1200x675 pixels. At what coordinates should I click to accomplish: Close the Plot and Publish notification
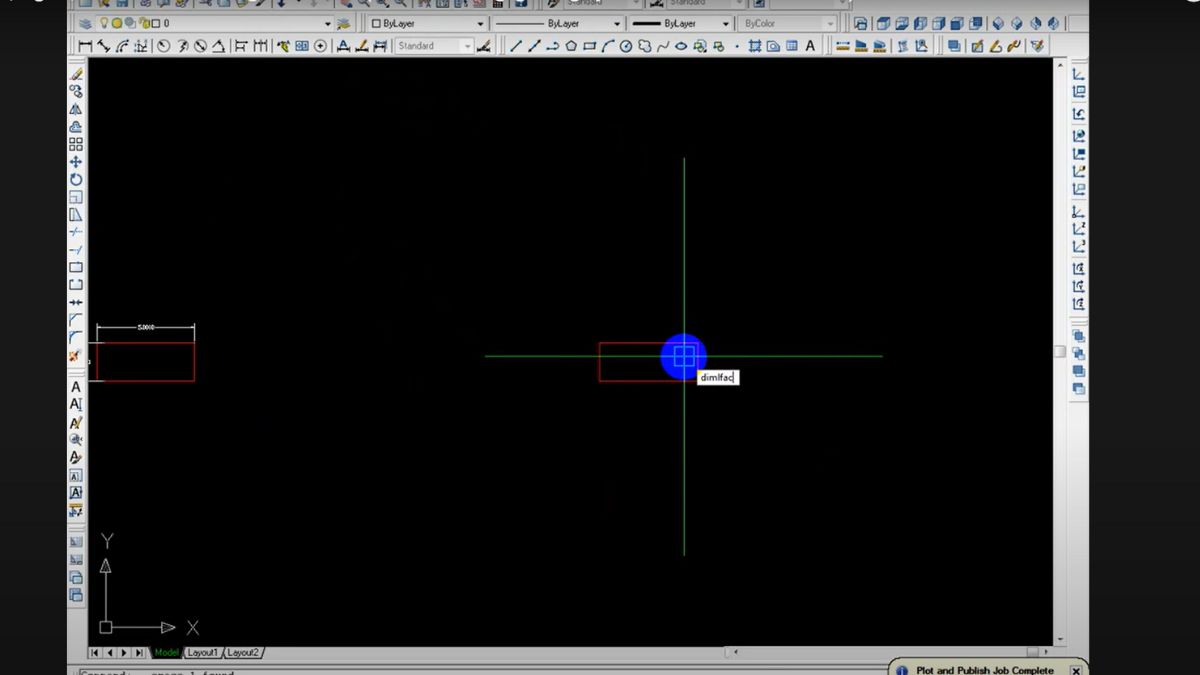pos(1075,670)
